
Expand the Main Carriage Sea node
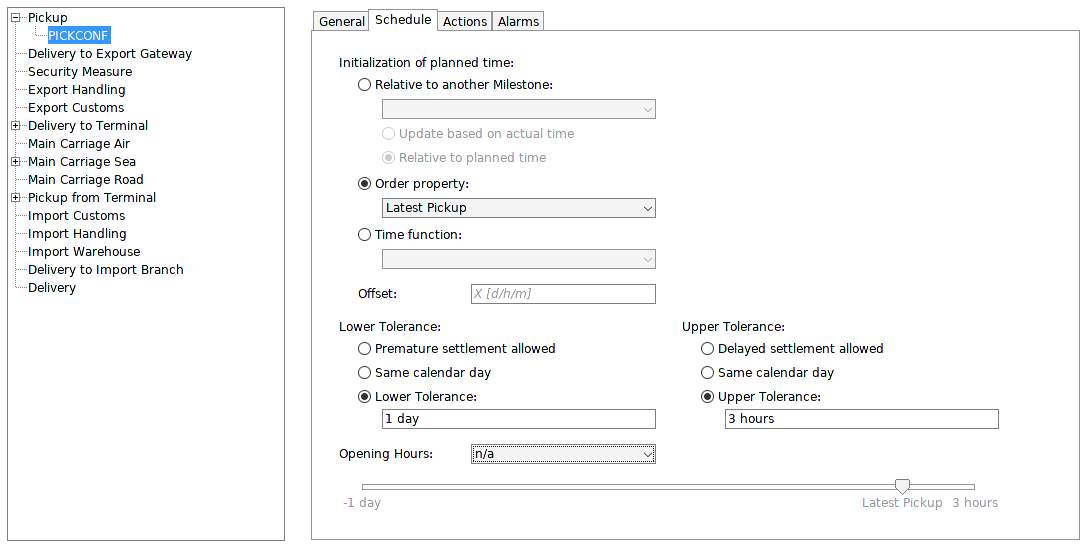(x=15, y=162)
